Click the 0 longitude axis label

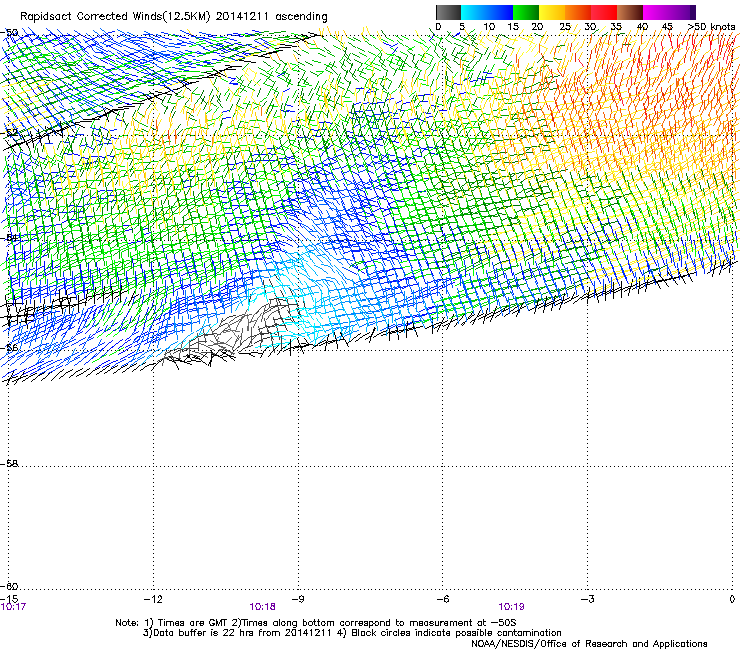732,599
